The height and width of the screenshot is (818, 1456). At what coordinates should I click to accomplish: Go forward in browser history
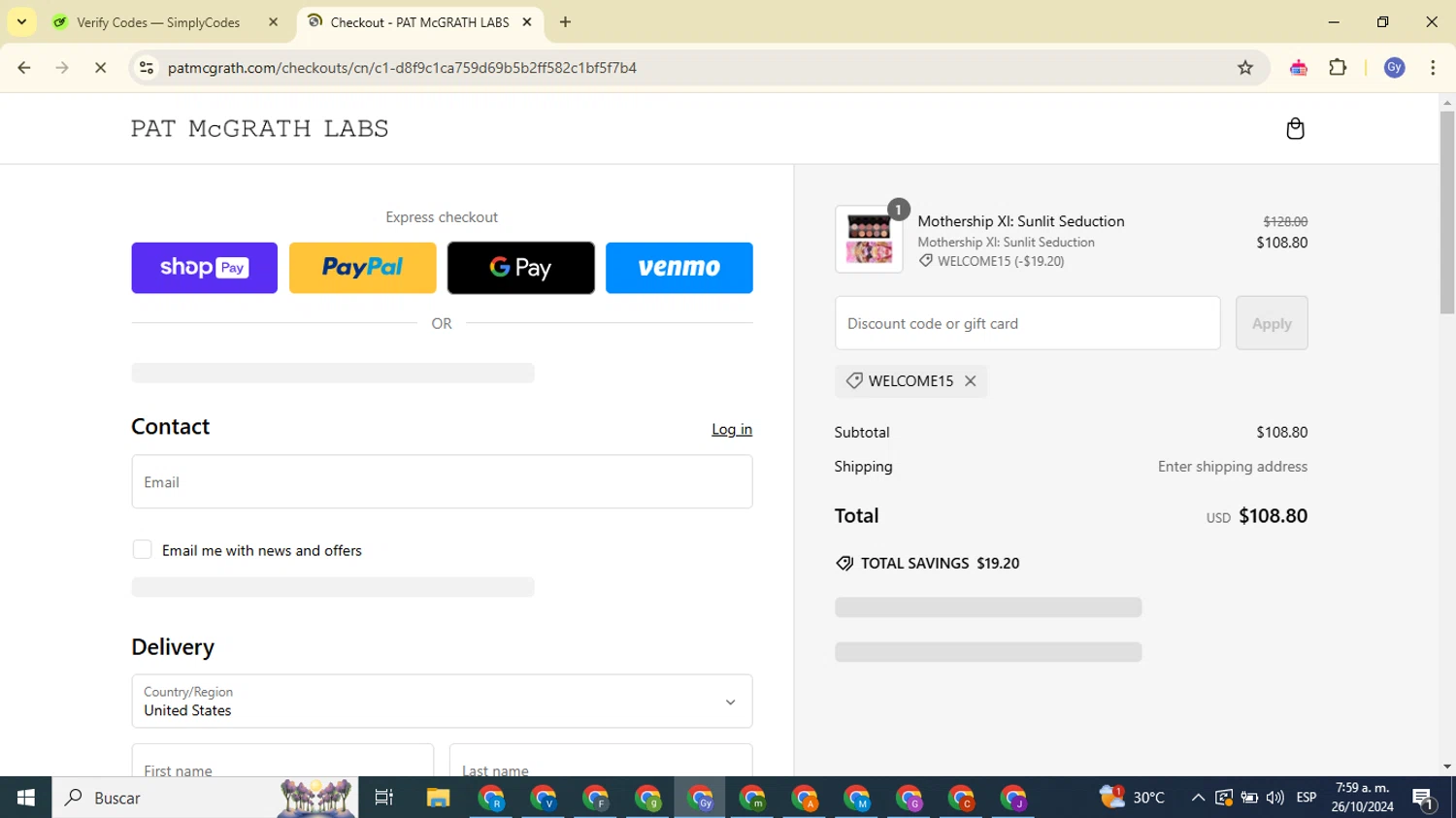(x=62, y=68)
